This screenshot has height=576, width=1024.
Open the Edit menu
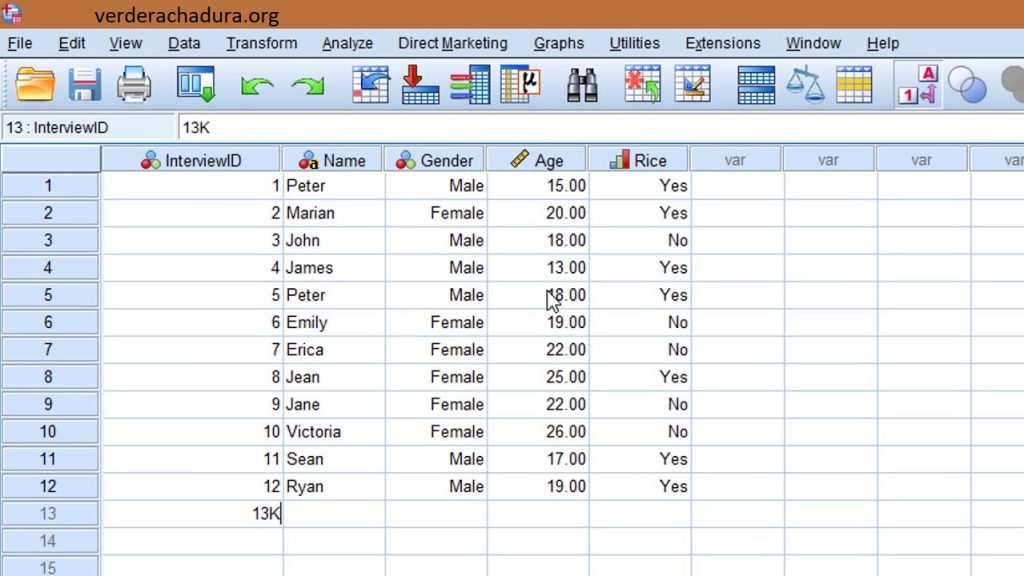pyautogui.click(x=72, y=43)
